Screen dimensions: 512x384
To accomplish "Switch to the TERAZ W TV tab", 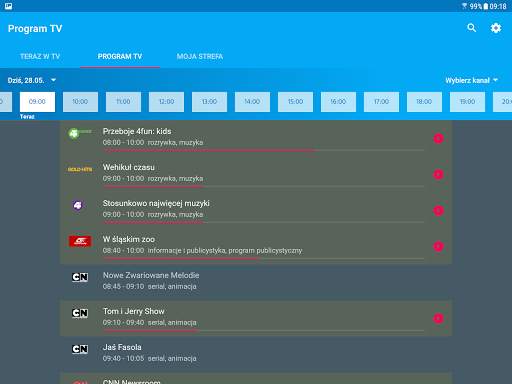I will pos(40,56).
